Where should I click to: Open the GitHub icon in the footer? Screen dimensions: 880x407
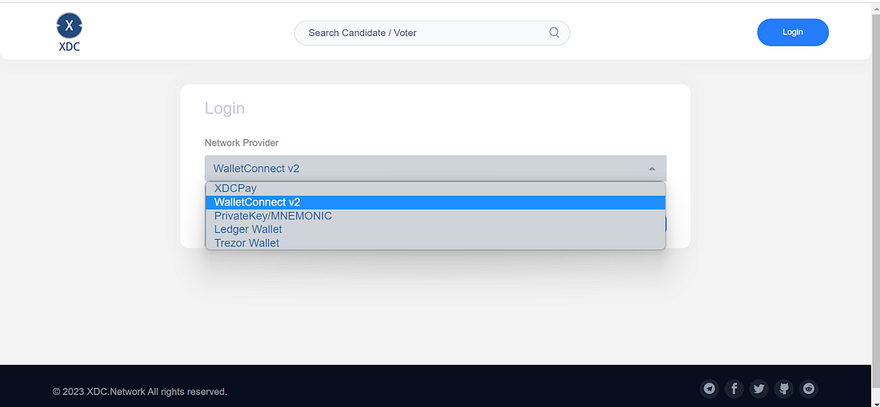coord(784,389)
